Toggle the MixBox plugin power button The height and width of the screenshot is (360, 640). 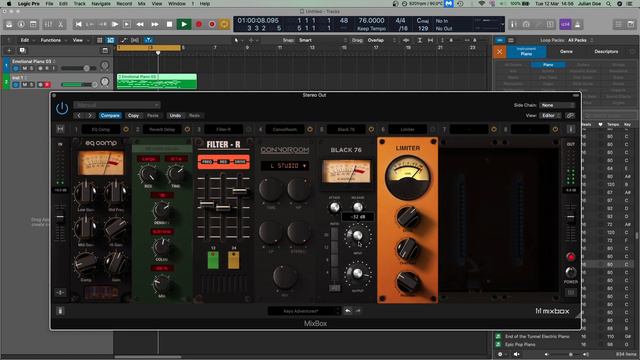tap(62, 109)
